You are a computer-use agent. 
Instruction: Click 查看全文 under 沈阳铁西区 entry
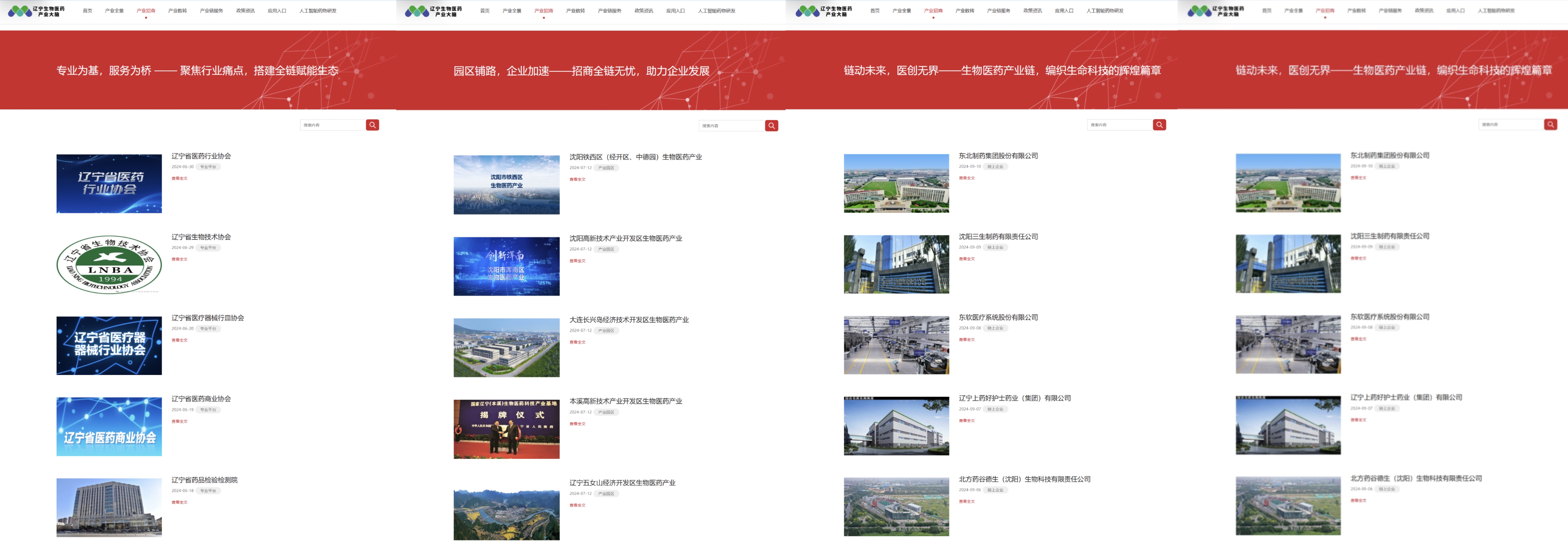[x=577, y=180]
